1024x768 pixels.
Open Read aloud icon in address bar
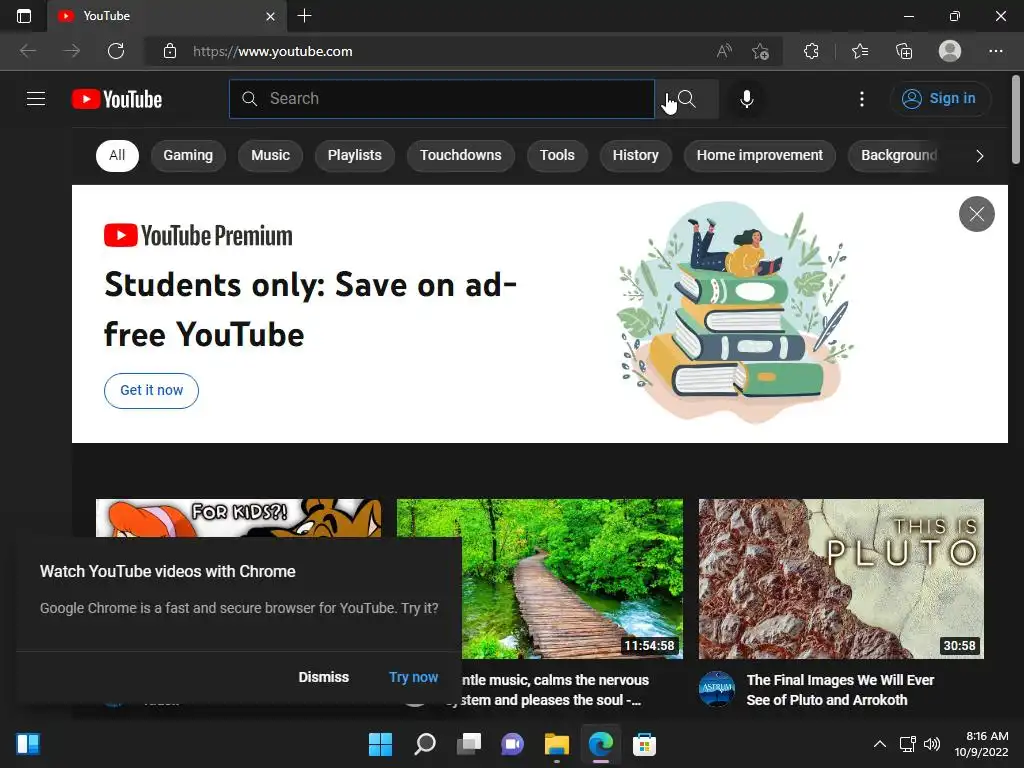coord(724,51)
